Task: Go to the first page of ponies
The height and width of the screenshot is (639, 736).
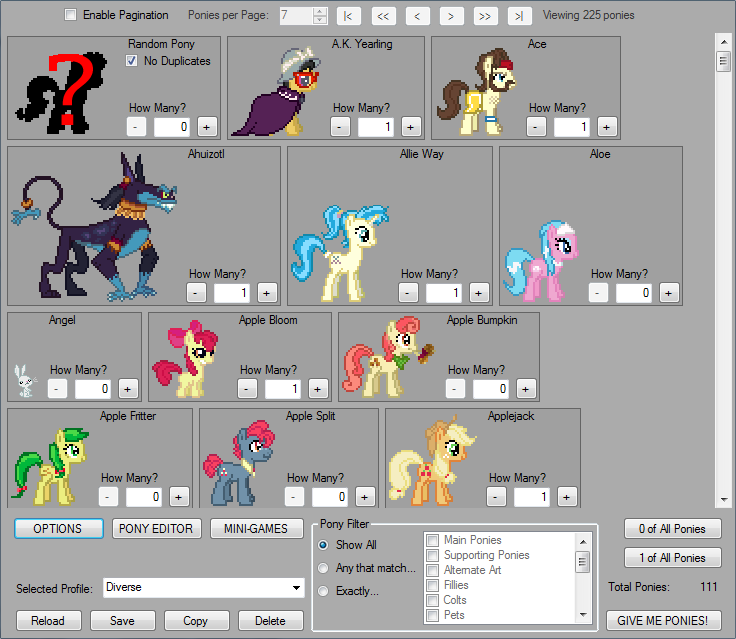Action: coord(348,16)
